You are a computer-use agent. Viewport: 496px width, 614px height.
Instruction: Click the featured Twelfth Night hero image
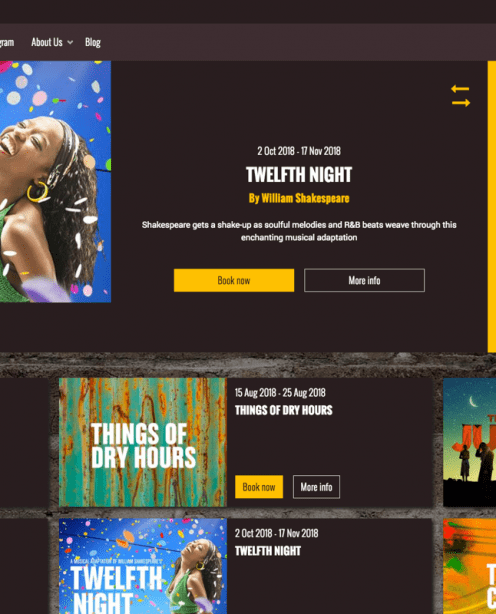[x=55, y=182]
